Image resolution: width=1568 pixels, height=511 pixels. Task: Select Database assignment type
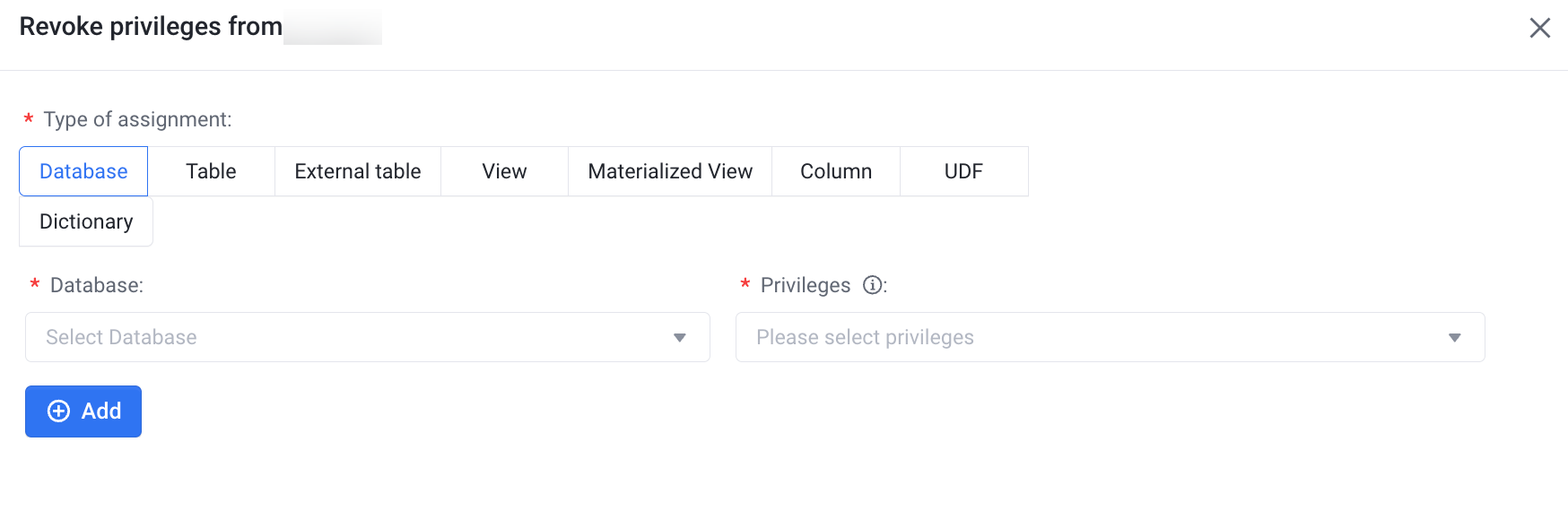(83, 171)
